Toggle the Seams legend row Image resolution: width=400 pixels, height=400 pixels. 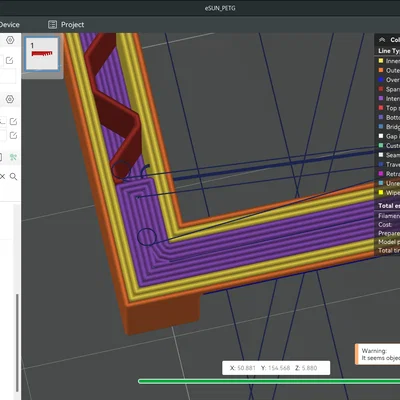point(388,155)
